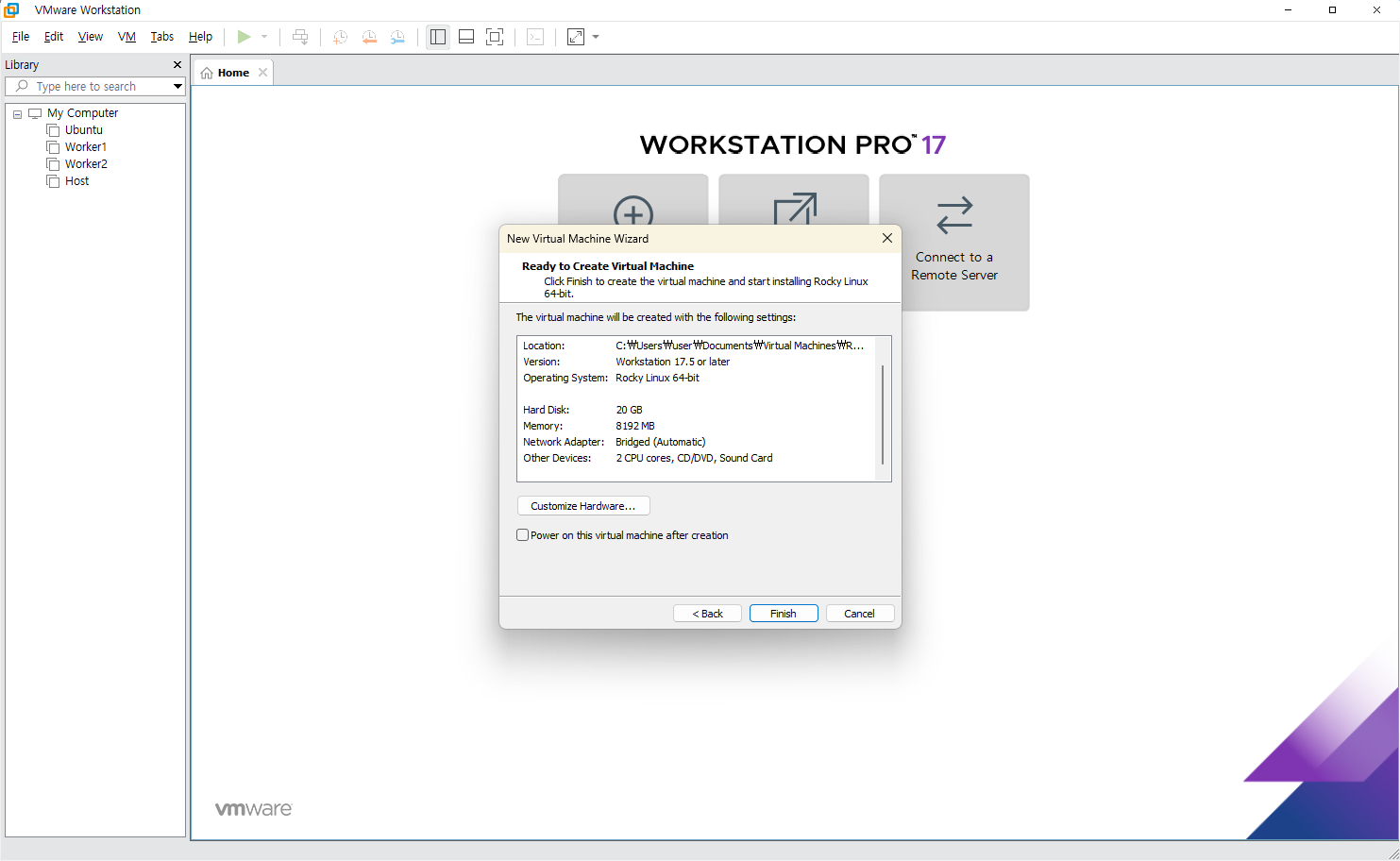Switch to the Home tab
This screenshot has height=861, width=1400.
(x=233, y=73)
